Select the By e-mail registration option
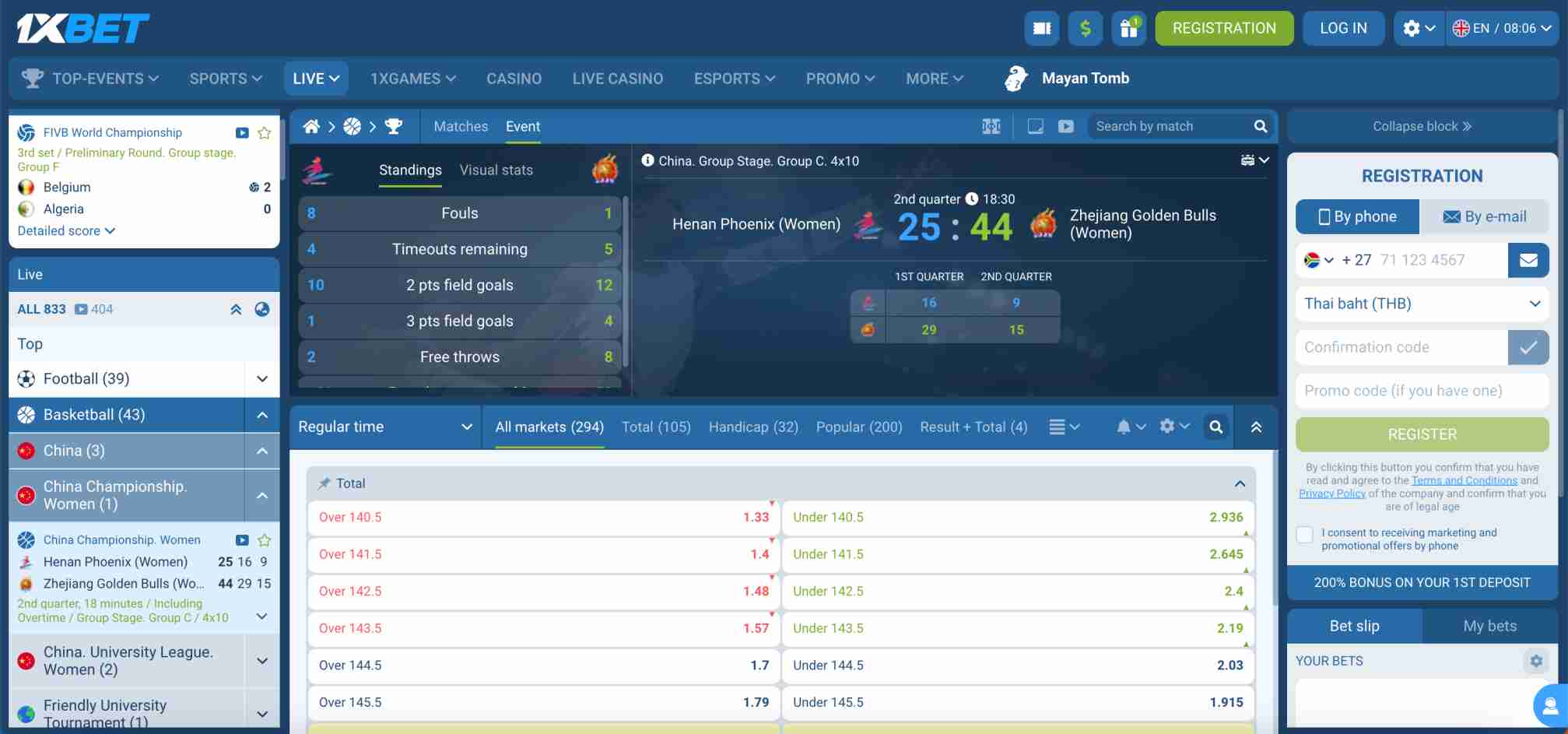This screenshot has width=1568, height=734. (1485, 216)
